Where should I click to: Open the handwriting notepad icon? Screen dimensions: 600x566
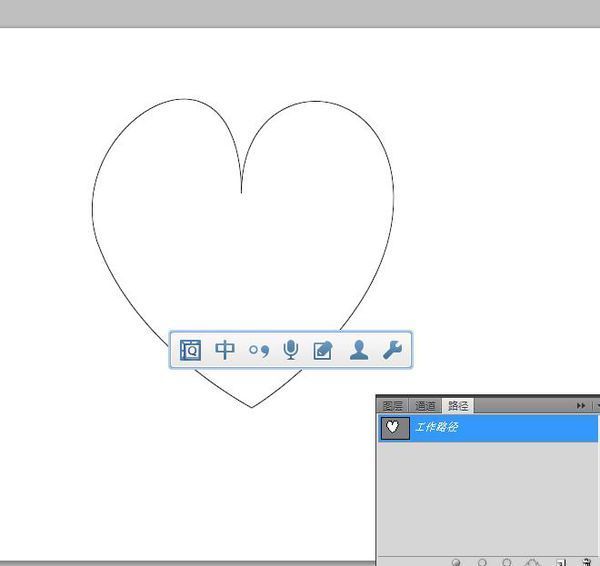tap(322, 350)
